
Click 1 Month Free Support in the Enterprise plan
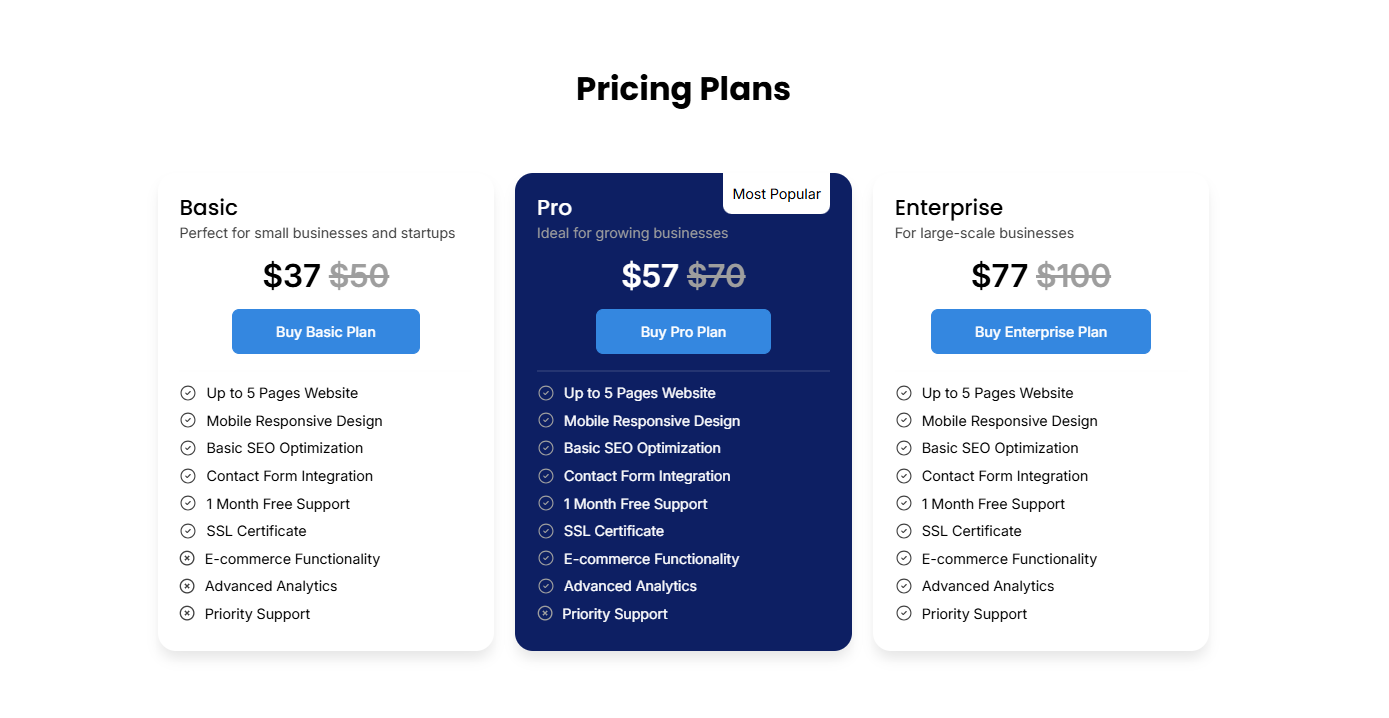[993, 504]
